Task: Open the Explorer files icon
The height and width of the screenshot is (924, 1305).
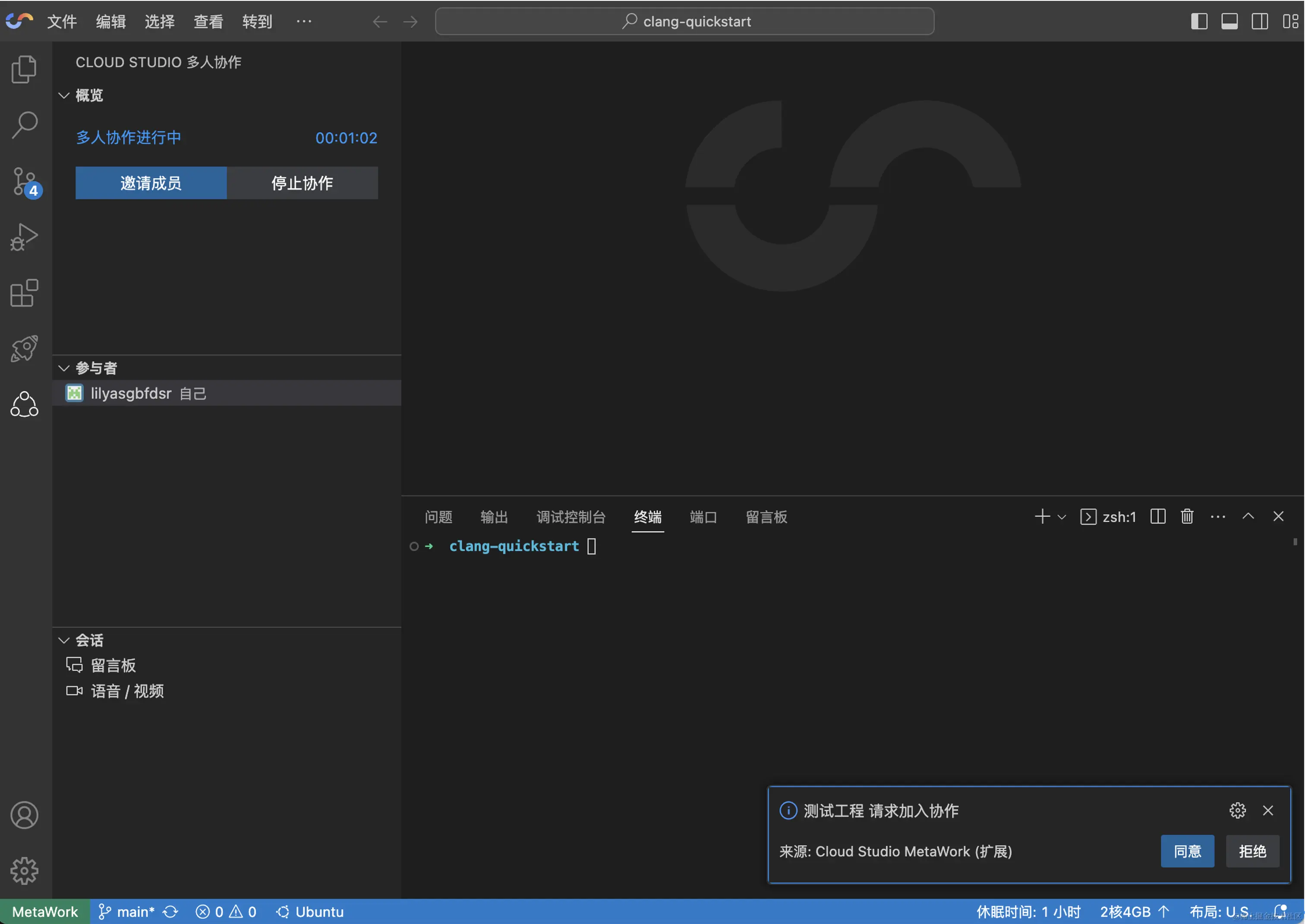Action: click(x=24, y=69)
